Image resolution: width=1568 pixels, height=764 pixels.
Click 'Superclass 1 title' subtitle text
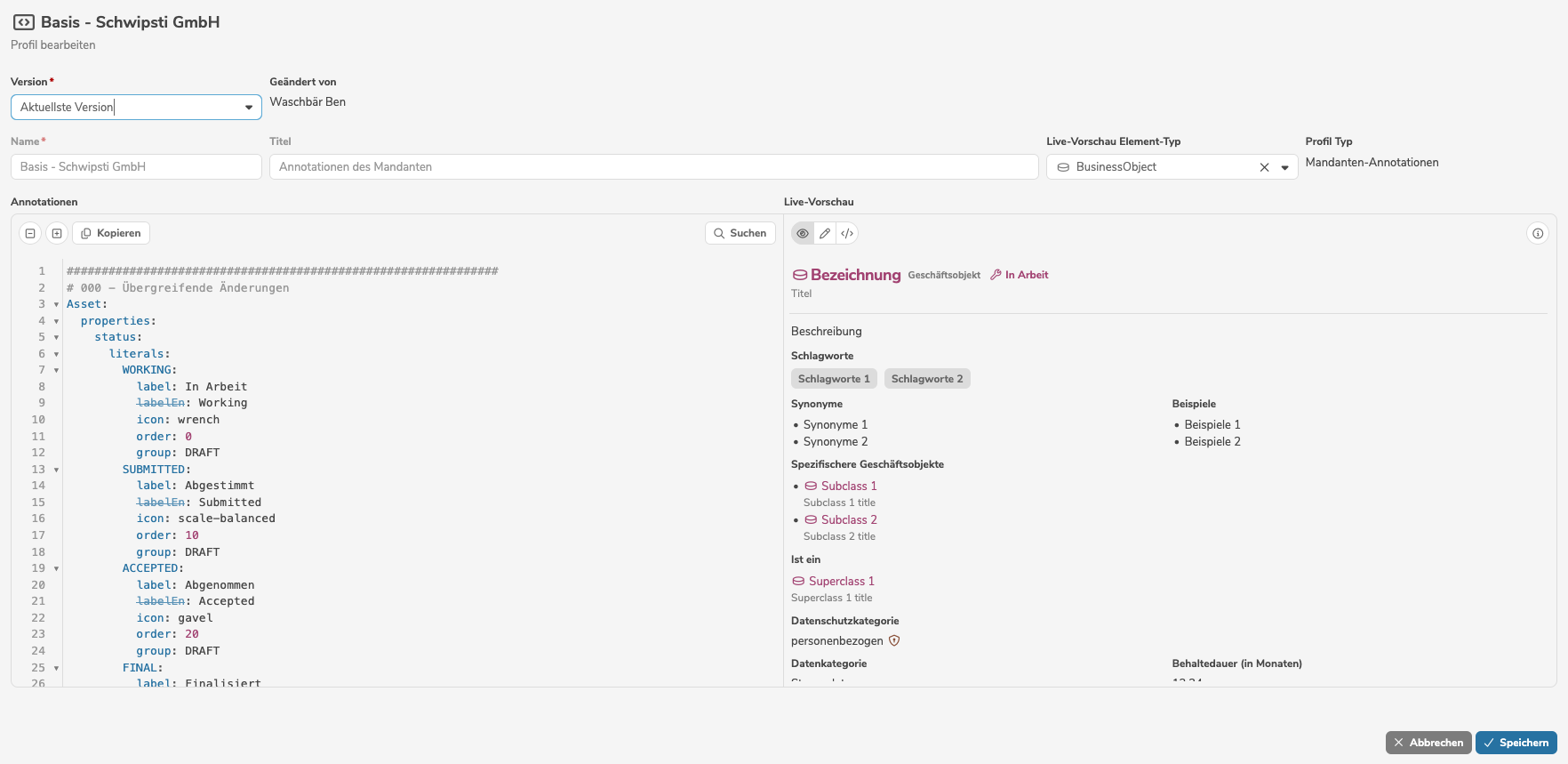(x=832, y=598)
